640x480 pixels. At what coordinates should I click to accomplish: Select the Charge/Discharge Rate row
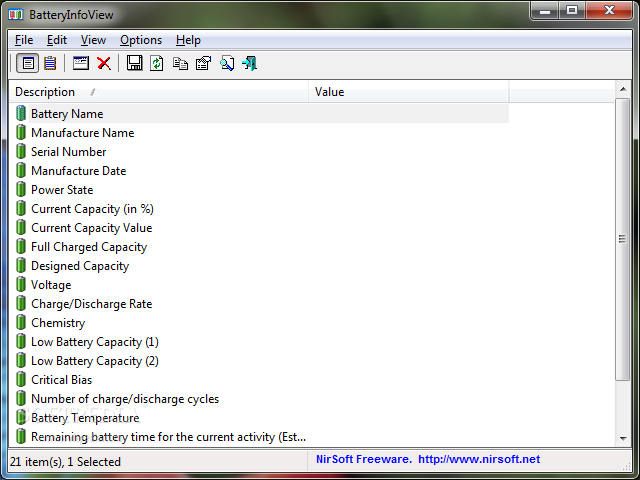(x=261, y=304)
